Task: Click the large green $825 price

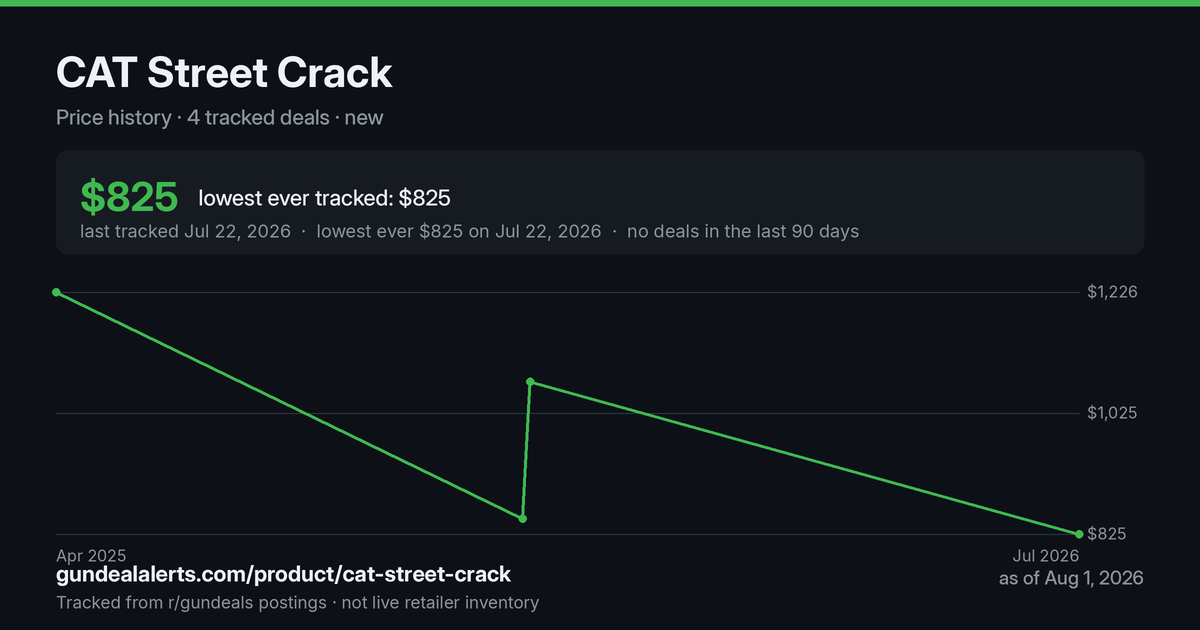Action: coord(129,197)
